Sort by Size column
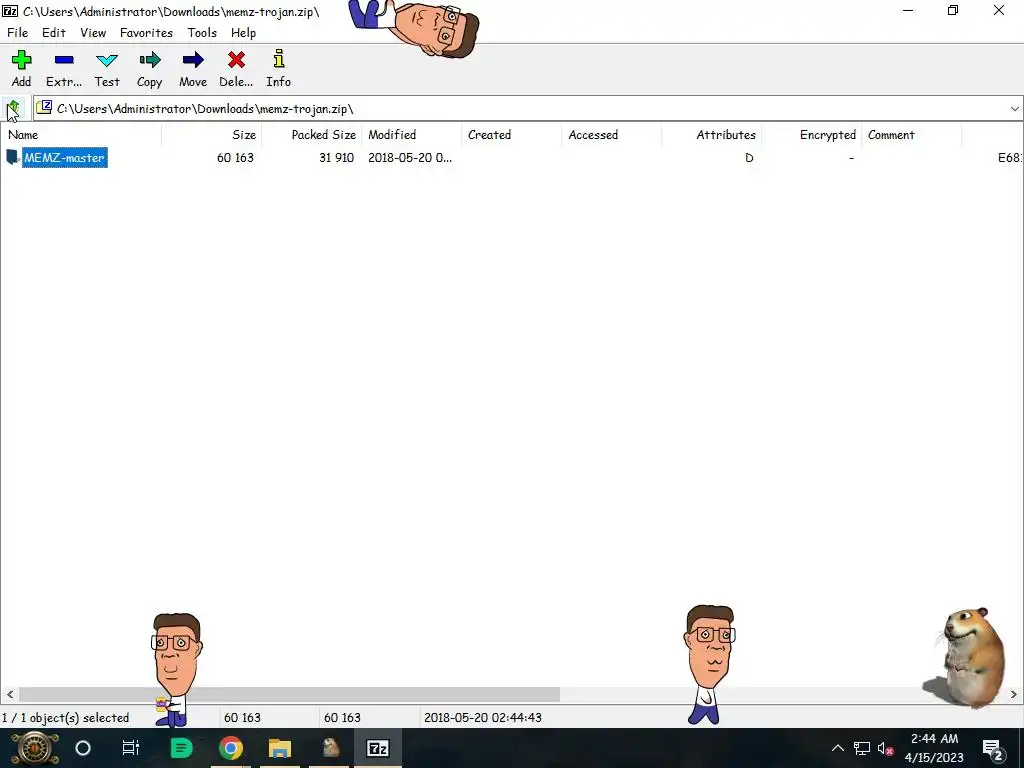 pos(212,135)
